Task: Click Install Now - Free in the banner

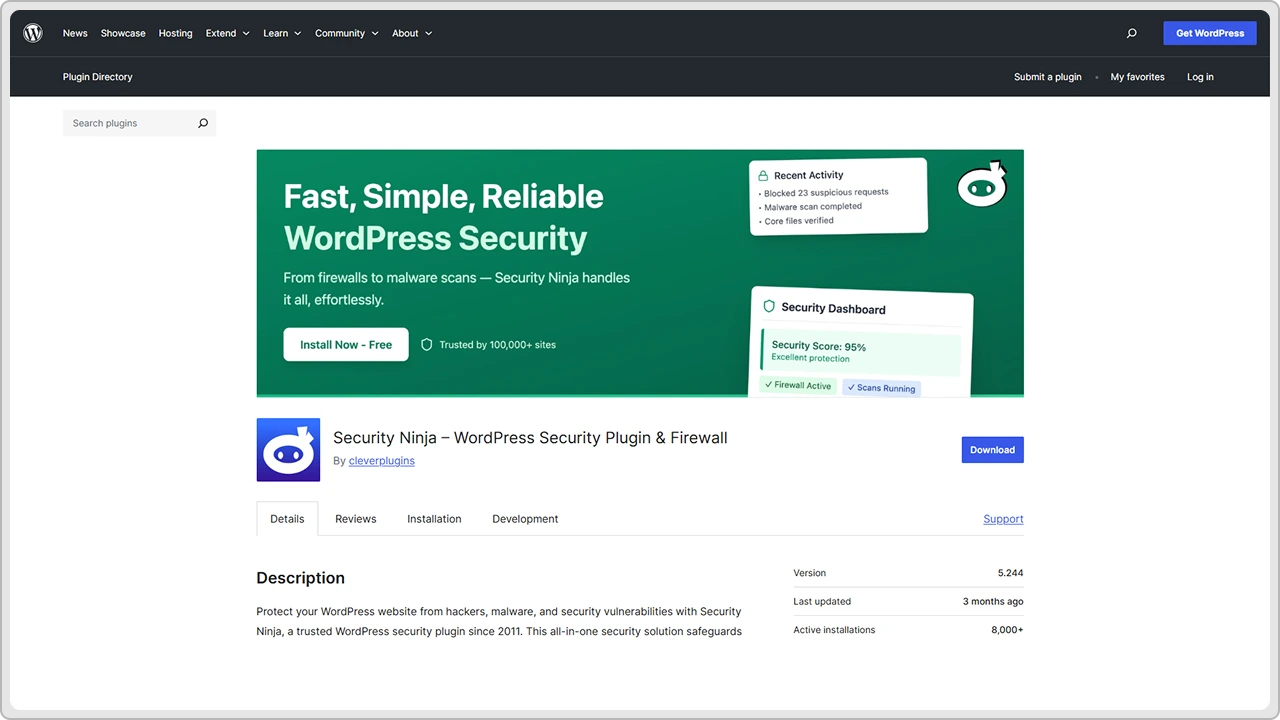Action: pos(345,344)
